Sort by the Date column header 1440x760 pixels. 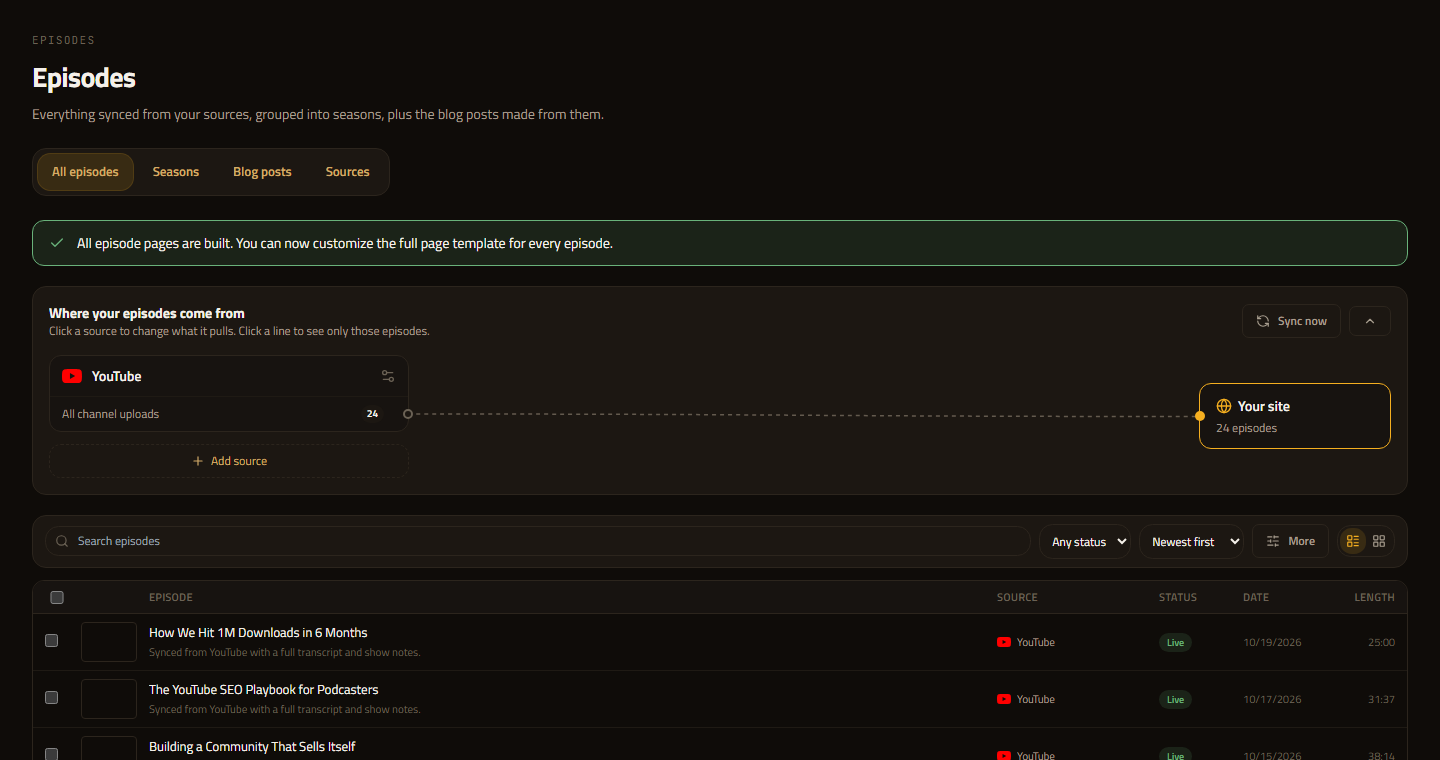click(1256, 597)
